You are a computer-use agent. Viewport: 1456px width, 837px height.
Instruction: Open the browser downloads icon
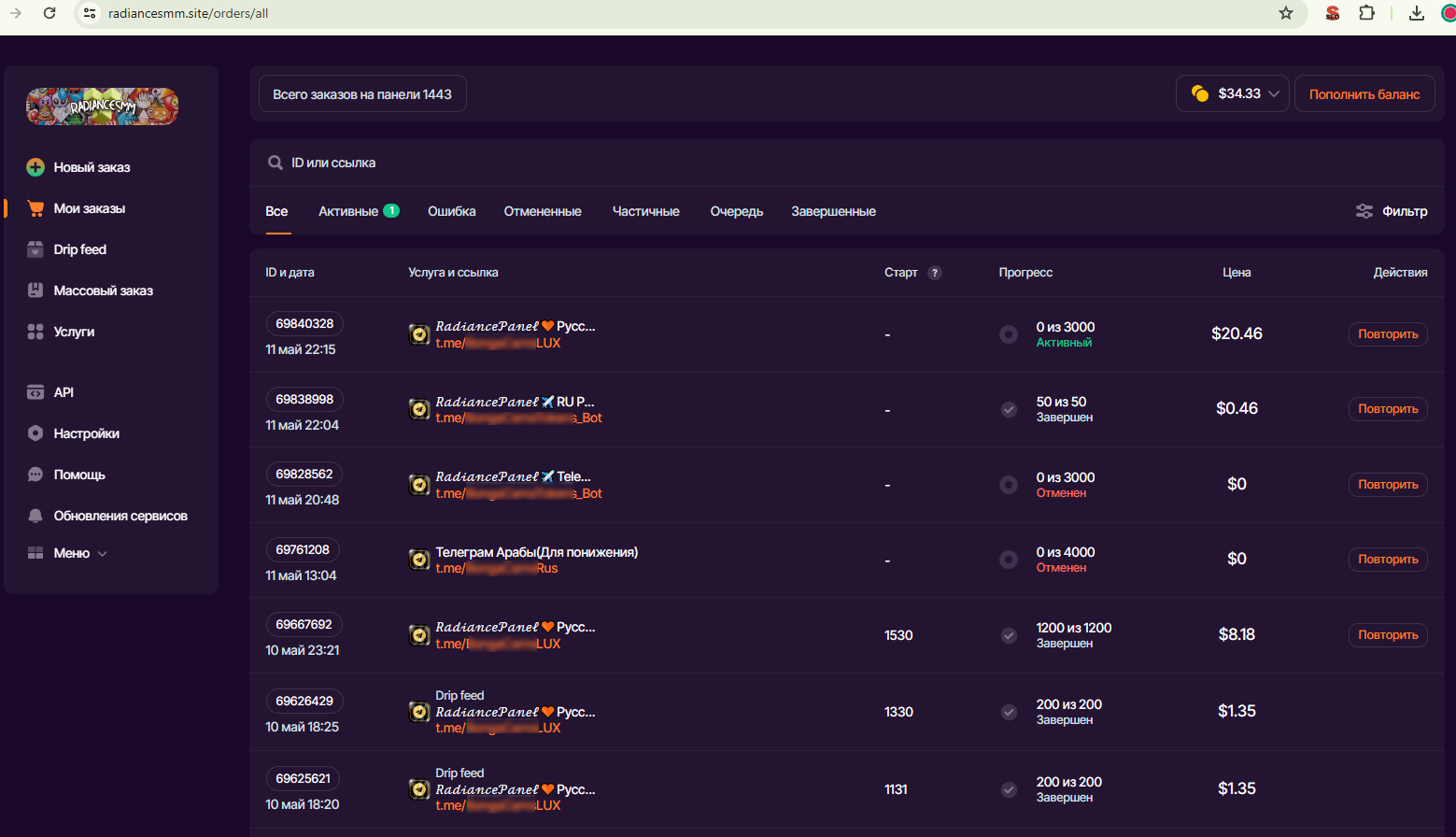(1417, 13)
